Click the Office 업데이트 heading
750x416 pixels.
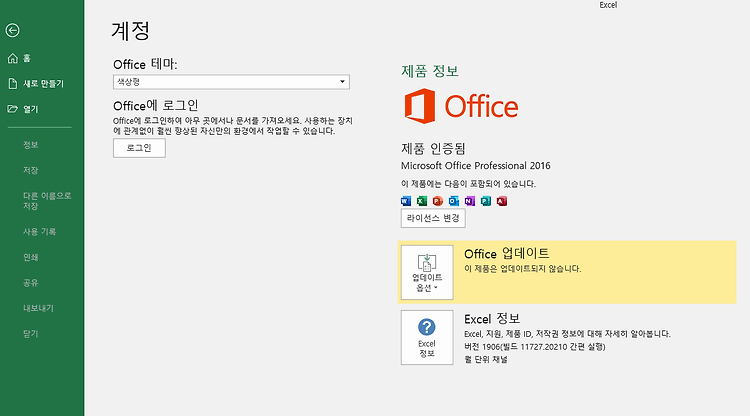pos(507,253)
